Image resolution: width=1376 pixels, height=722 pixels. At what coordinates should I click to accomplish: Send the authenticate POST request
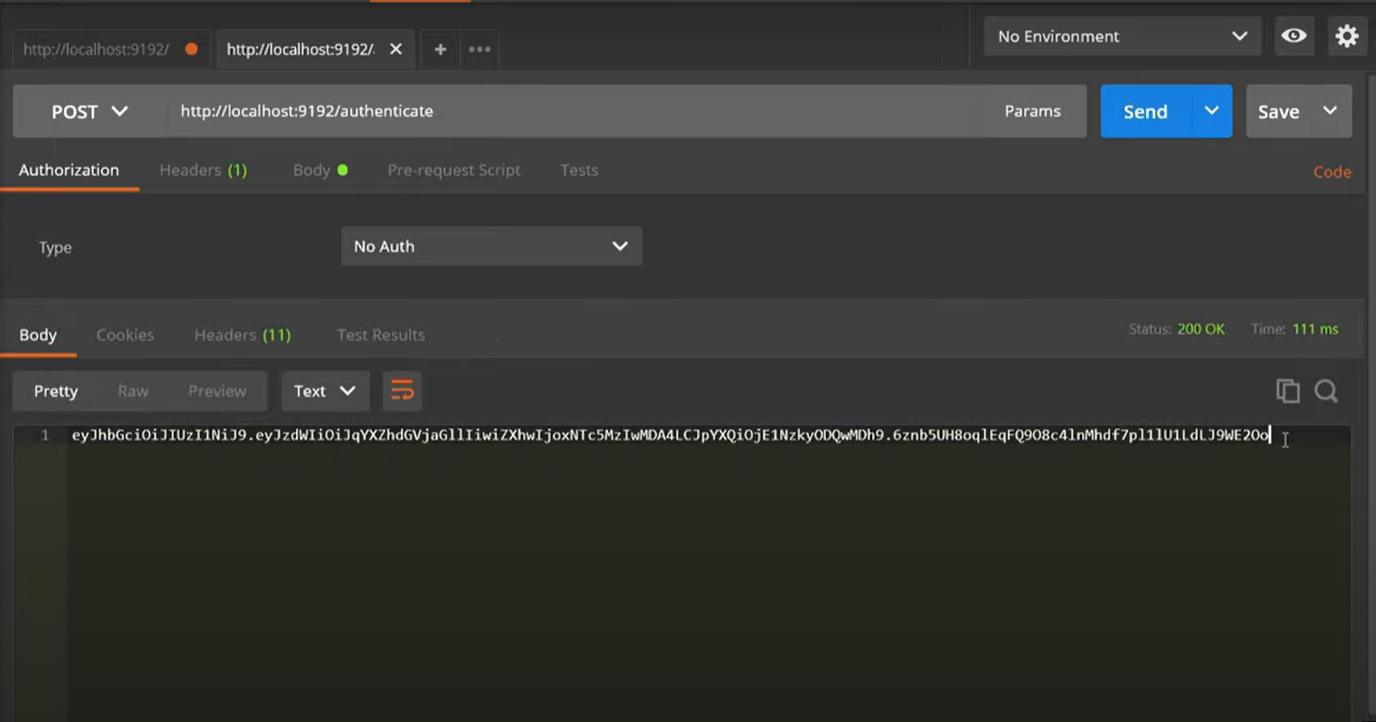point(1144,111)
